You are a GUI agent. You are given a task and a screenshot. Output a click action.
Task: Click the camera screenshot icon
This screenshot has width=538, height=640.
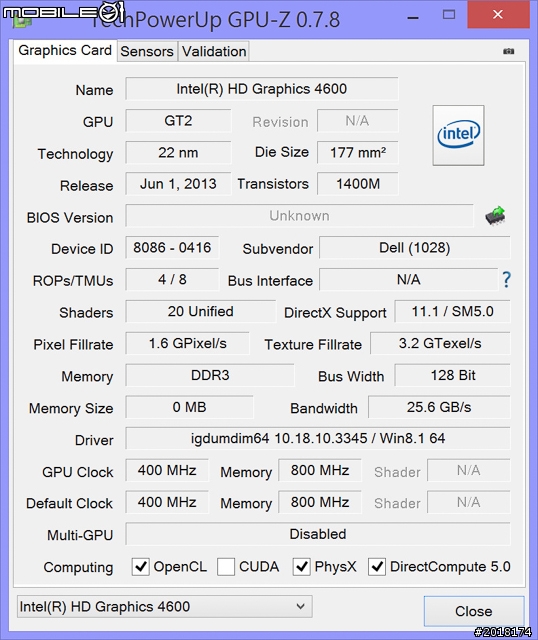(508, 51)
